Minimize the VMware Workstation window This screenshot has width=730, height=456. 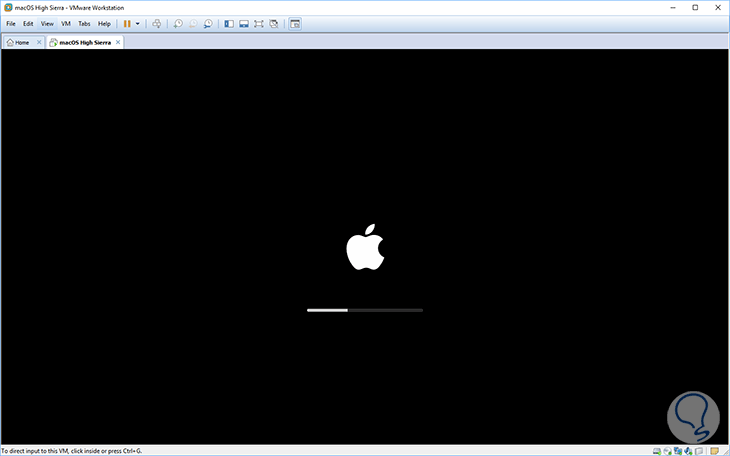pos(673,7)
